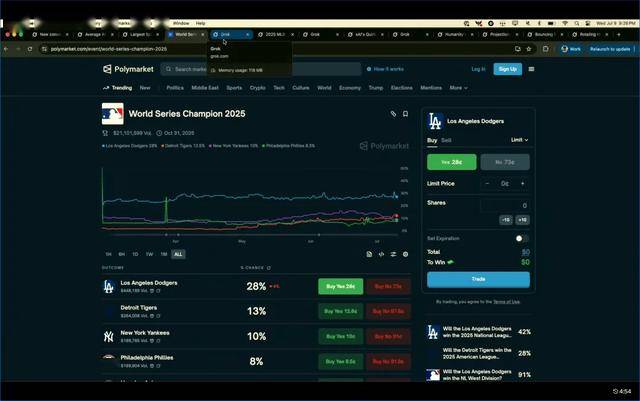Image resolution: width=640 pixels, height=401 pixels.
Task: Open the Trending category
Action: click(118, 88)
